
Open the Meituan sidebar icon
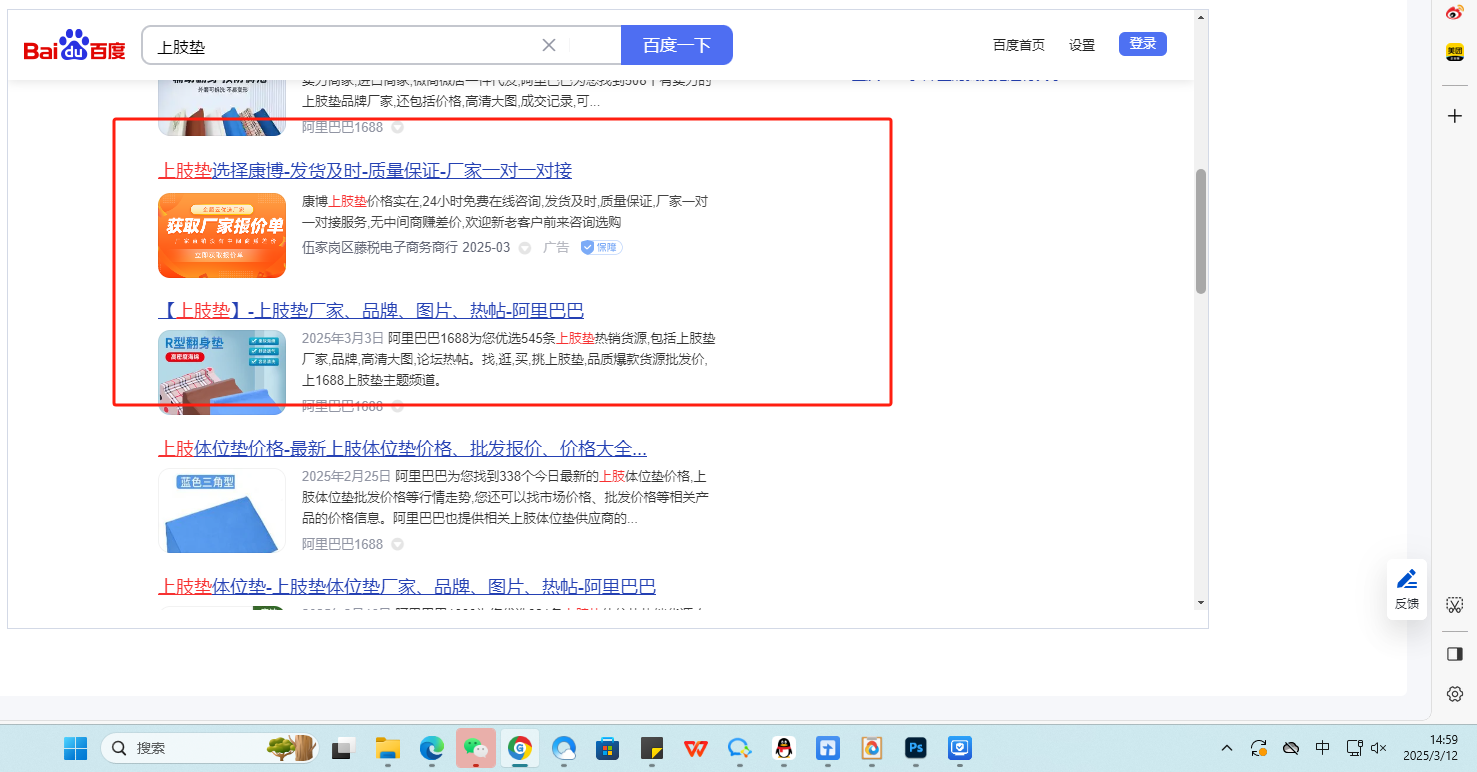(1455, 53)
